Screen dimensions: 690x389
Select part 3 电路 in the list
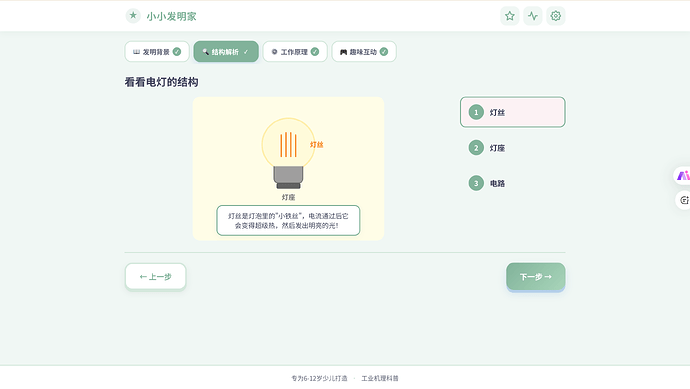513,183
